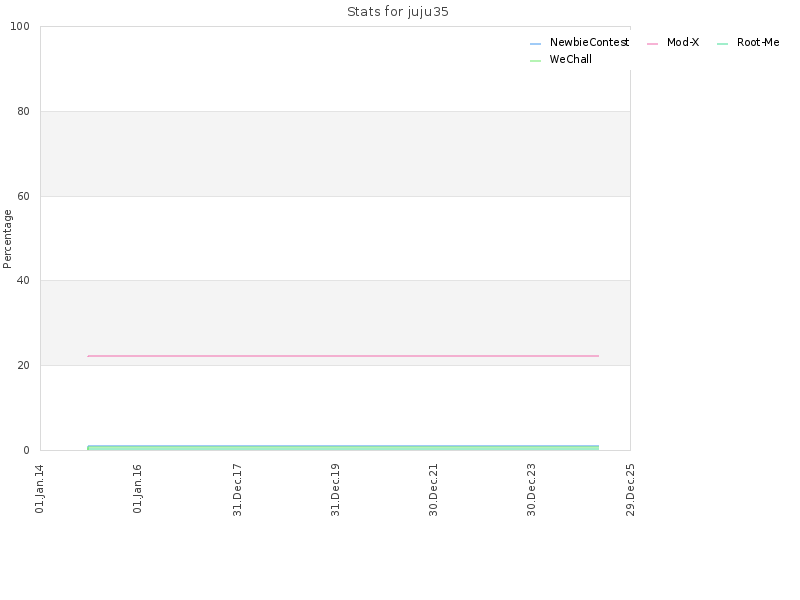This screenshot has height=600, width=800.
Task: Click the NewbieContest legend label
Action: coord(589,42)
